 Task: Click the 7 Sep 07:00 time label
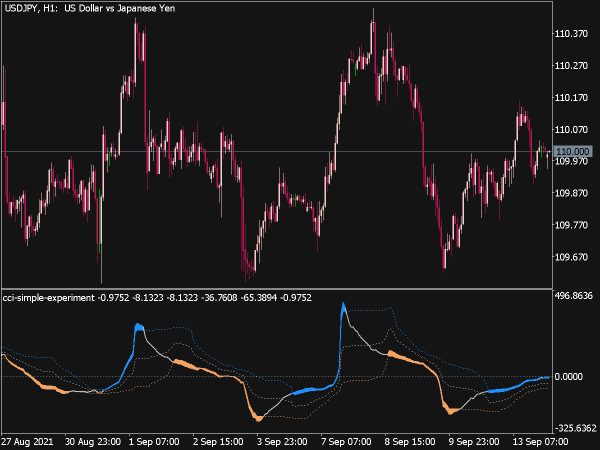pyautogui.click(x=346, y=442)
